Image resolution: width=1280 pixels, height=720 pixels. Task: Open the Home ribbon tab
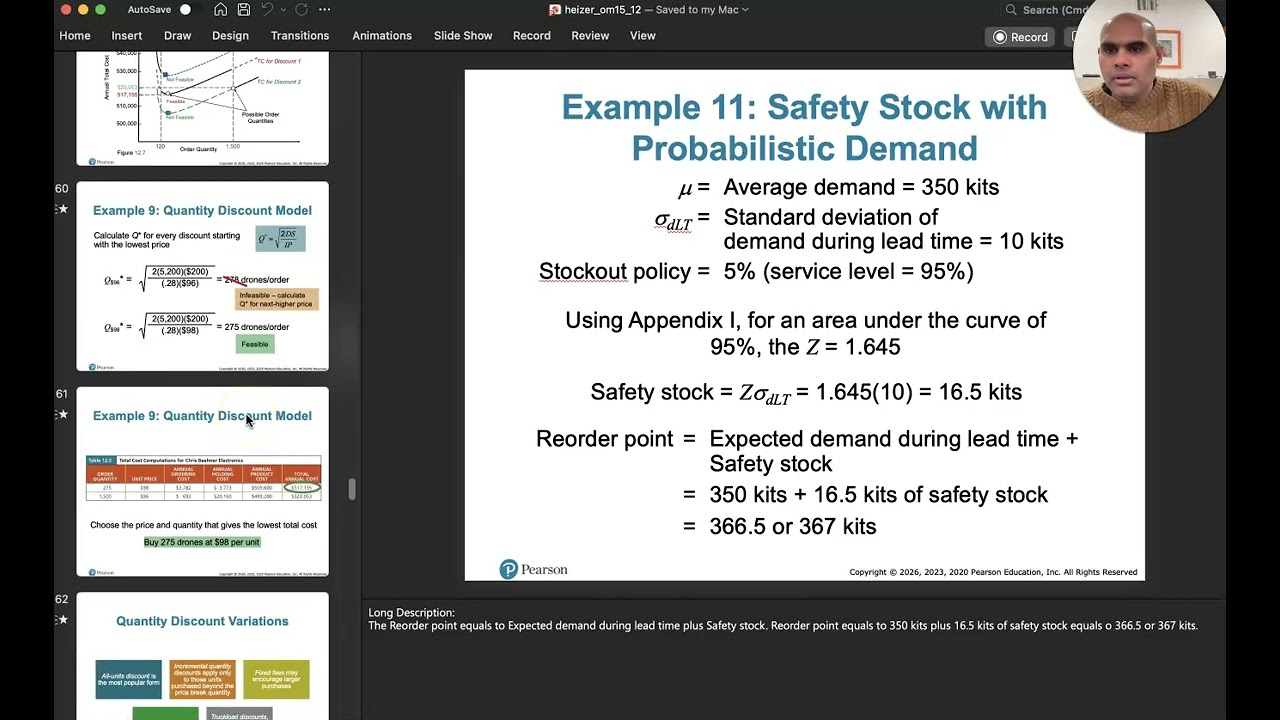[75, 36]
